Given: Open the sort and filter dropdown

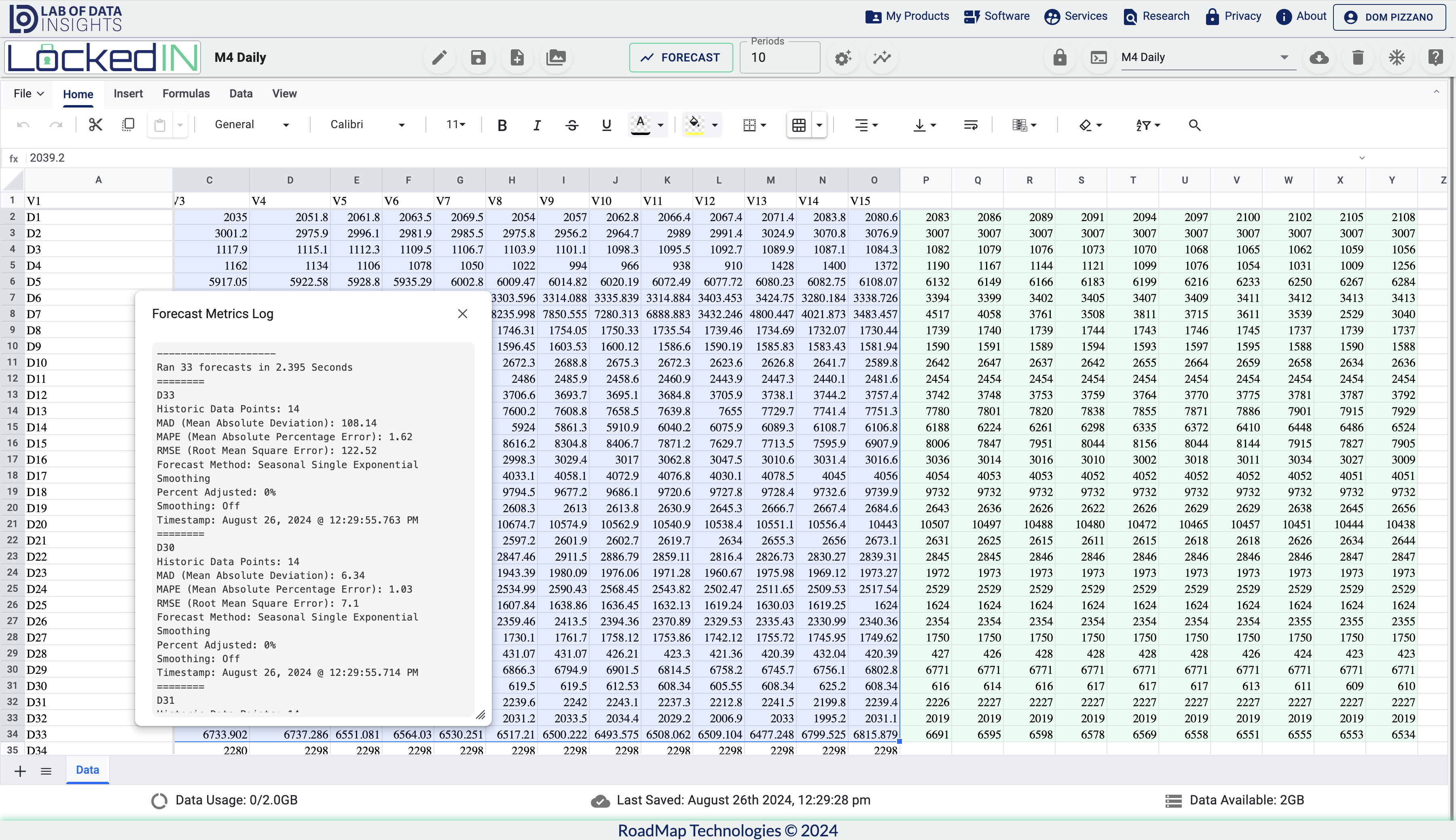Looking at the screenshot, I should (x=1147, y=125).
